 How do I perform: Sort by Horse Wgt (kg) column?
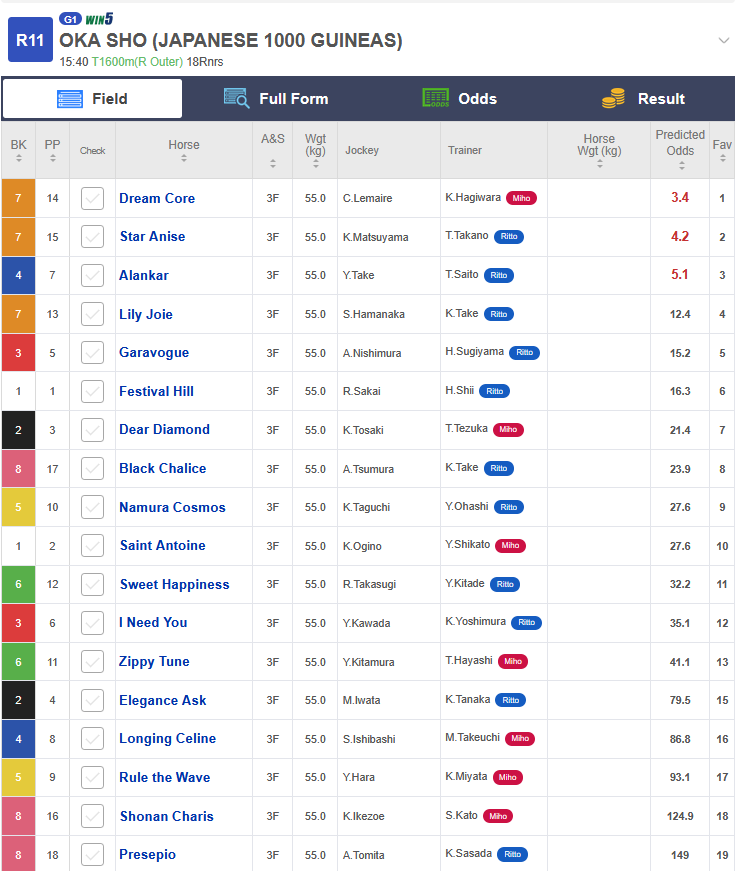click(600, 164)
